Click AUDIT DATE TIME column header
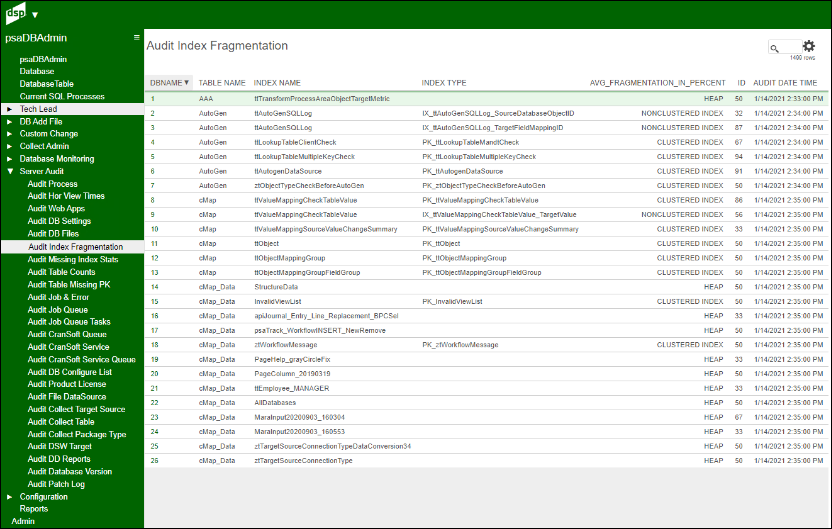The width and height of the screenshot is (832, 529). pyautogui.click(x=785, y=83)
